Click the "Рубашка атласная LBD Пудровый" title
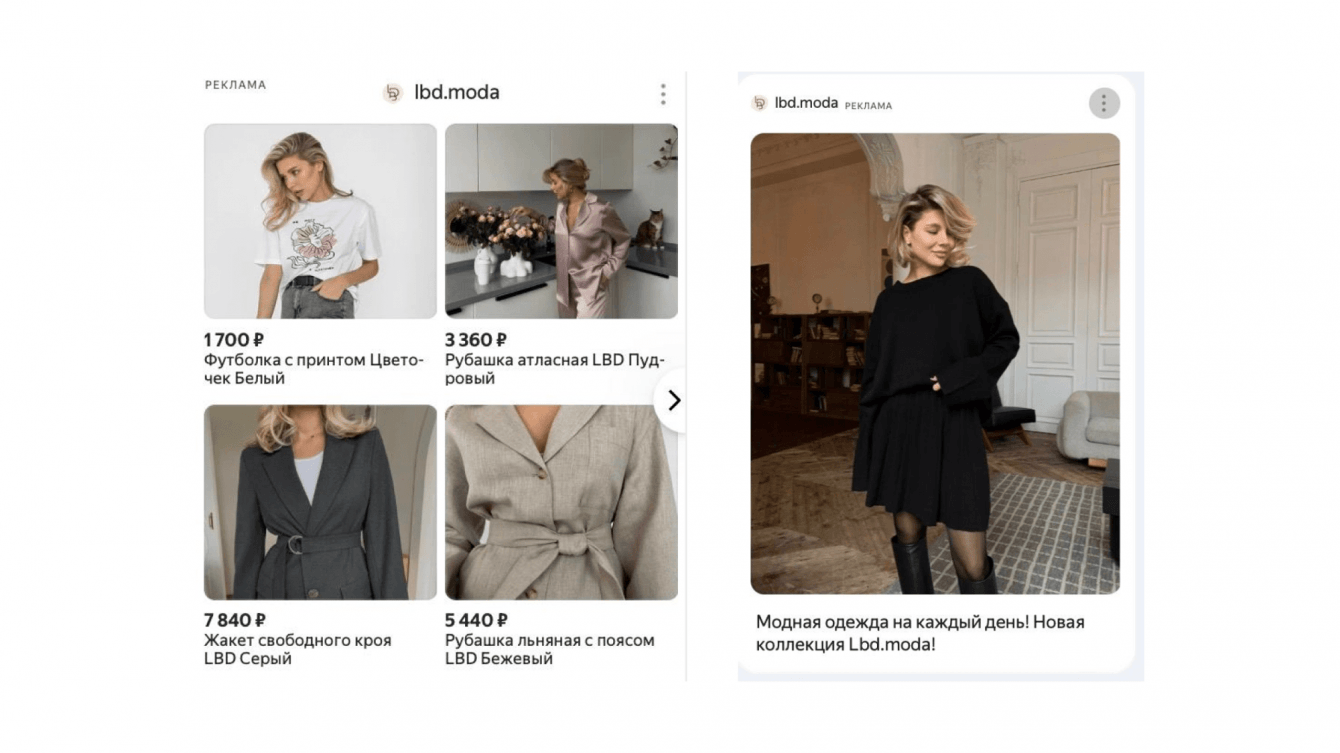The width and height of the screenshot is (1340, 753). [x=555, y=369]
